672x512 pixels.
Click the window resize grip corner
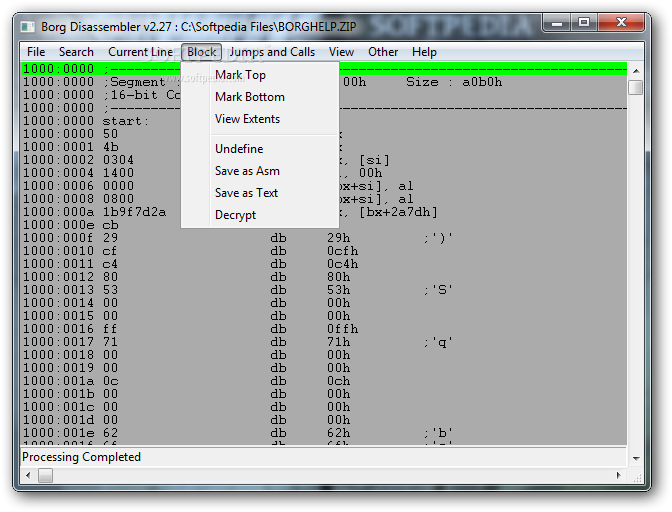[x=638, y=477]
